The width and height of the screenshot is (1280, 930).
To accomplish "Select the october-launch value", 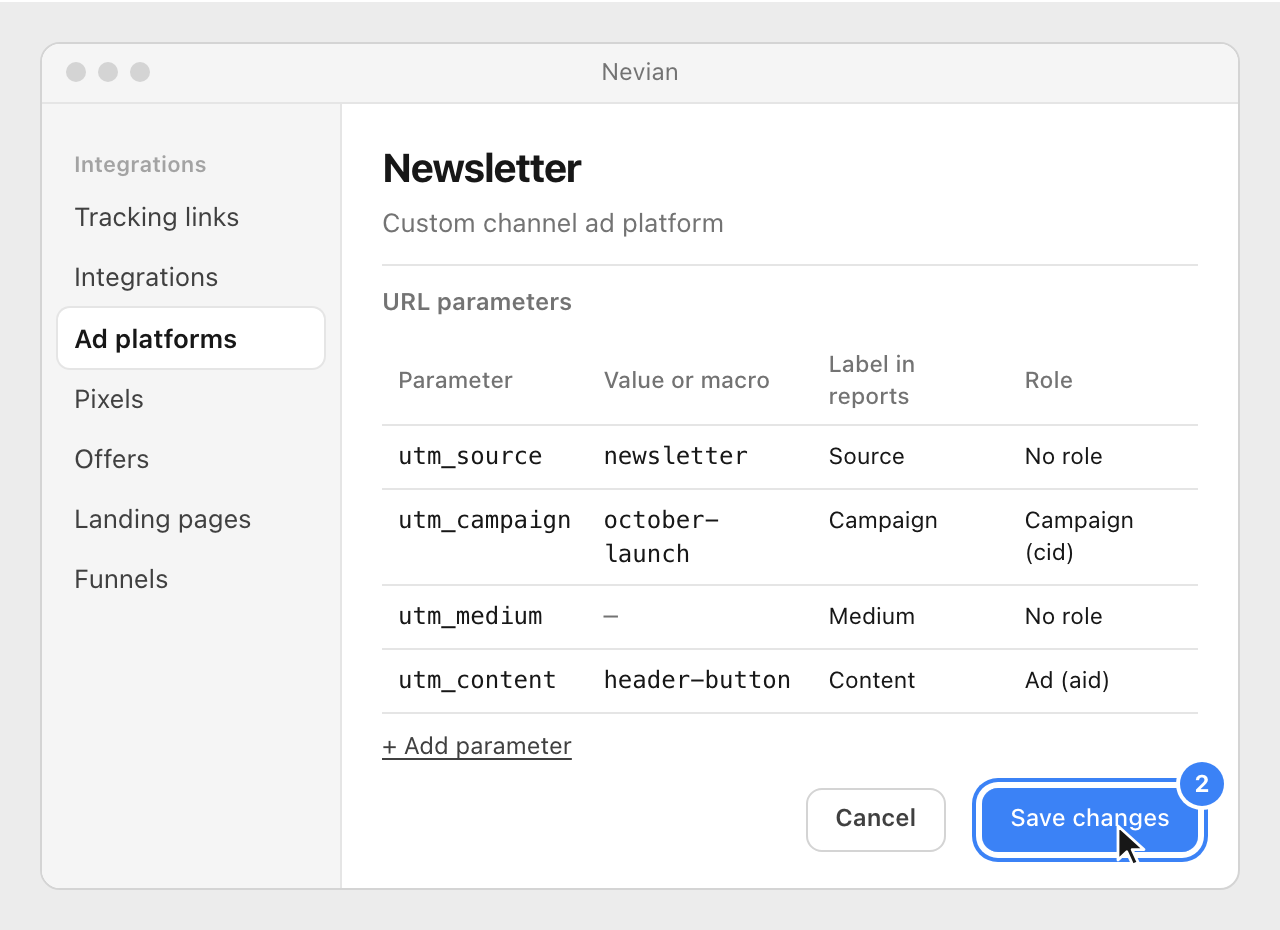I will (x=662, y=537).
